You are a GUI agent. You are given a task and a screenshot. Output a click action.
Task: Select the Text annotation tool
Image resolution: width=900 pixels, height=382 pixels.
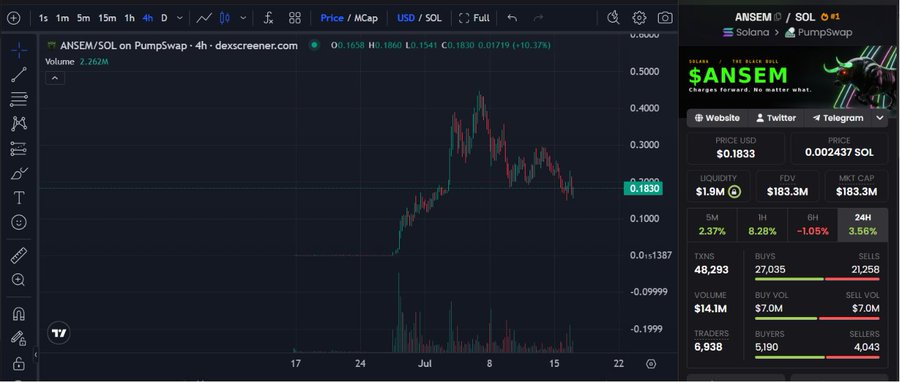pos(19,198)
